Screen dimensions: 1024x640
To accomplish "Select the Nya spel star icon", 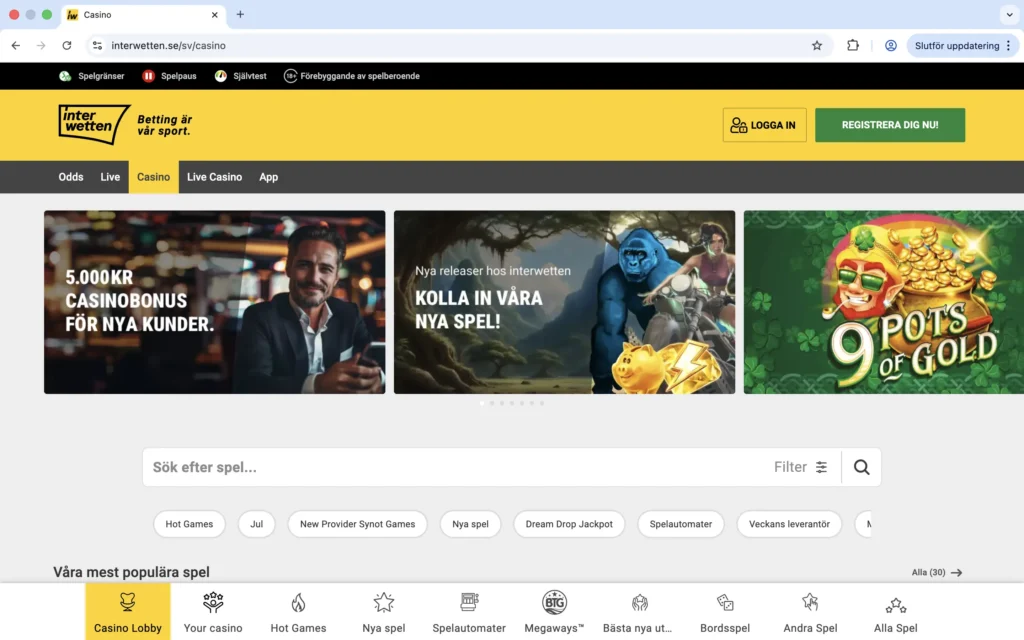I will pos(383,602).
